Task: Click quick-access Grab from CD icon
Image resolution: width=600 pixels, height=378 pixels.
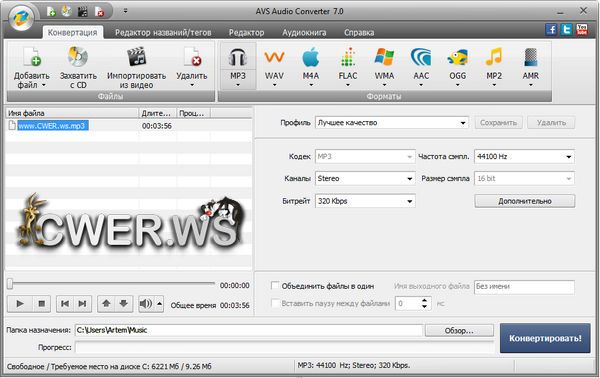Action: 67,11
